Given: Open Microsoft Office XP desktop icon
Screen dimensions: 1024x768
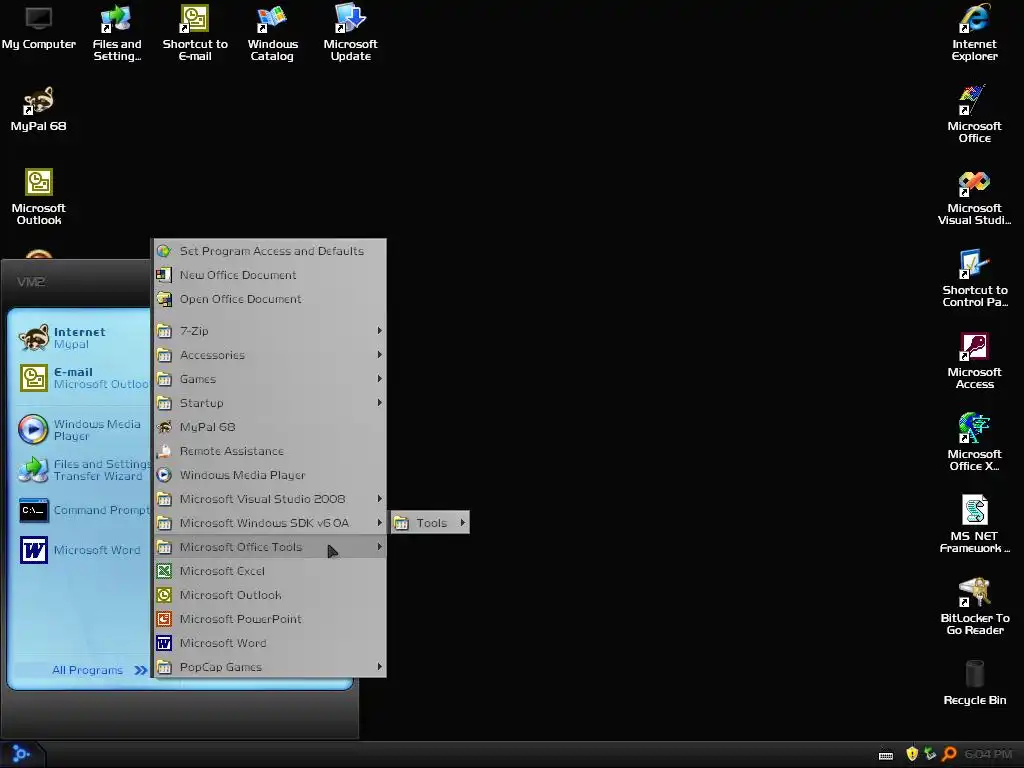Looking at the screenshot, I should point(974,443).
